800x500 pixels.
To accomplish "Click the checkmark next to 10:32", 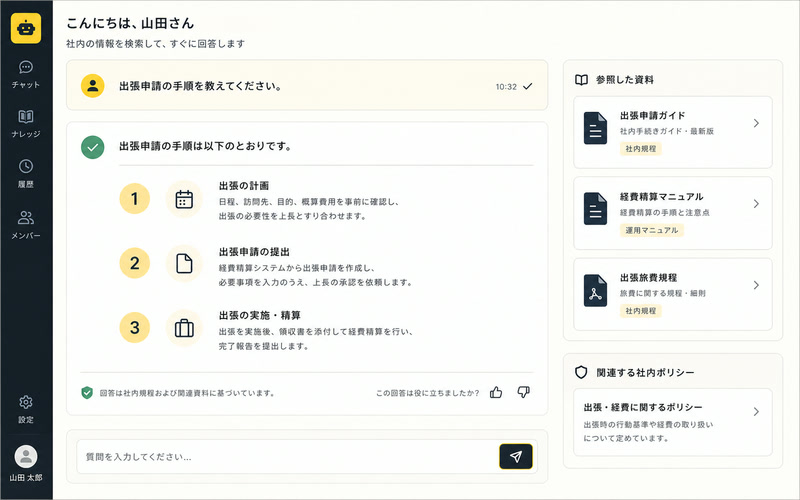I will point(528,86).
